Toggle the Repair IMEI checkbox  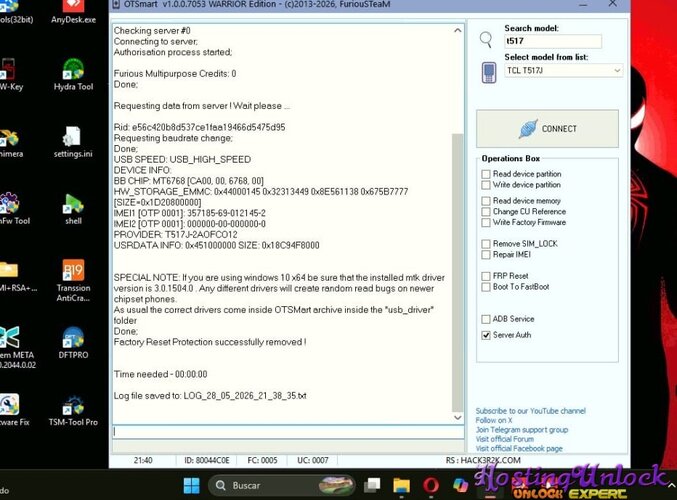(x=486, y=255)
